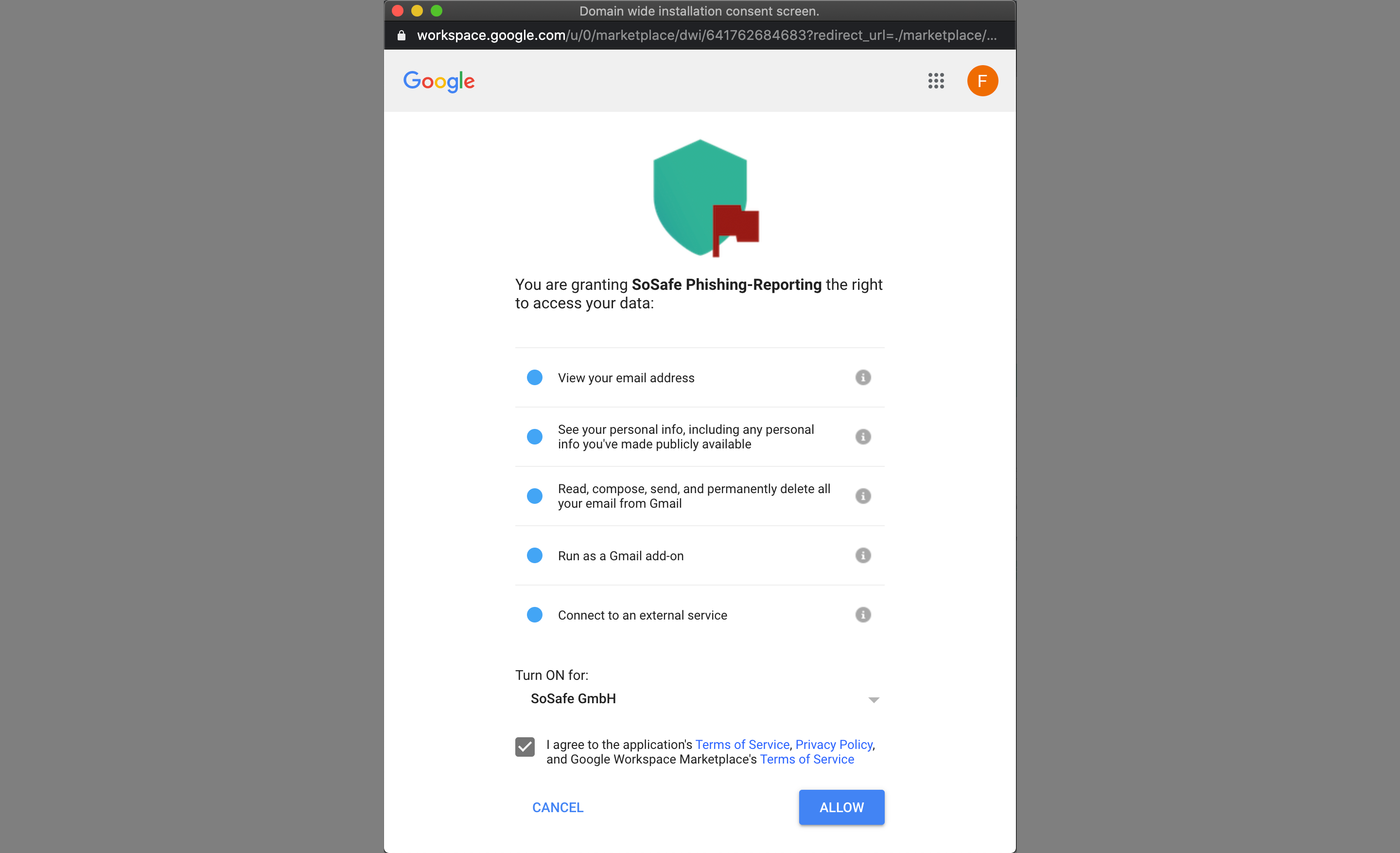Show info for View your email address

click(x=862, y=377)
